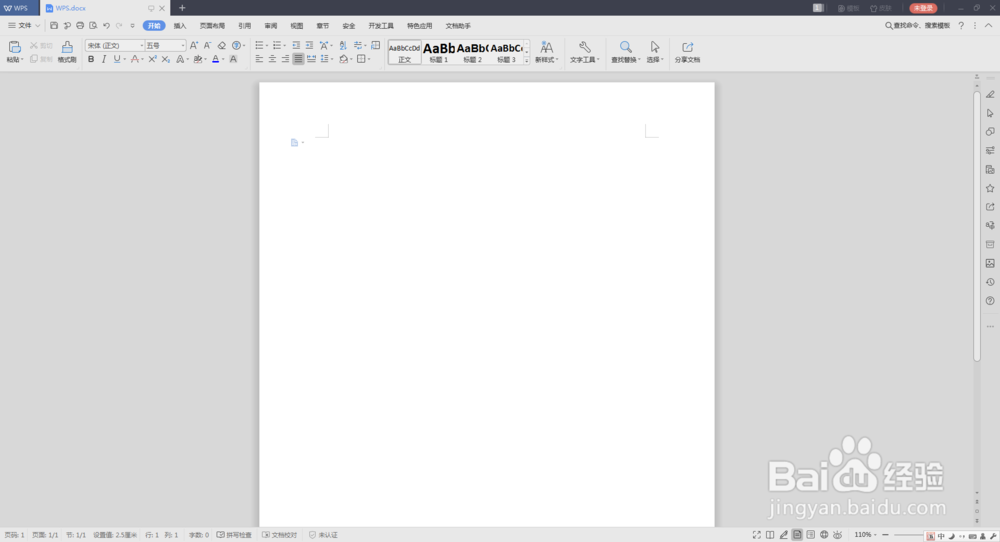1000x542 pixels.
Task: Open the 开发工具 ribbon tab
Action: (381, 26)
